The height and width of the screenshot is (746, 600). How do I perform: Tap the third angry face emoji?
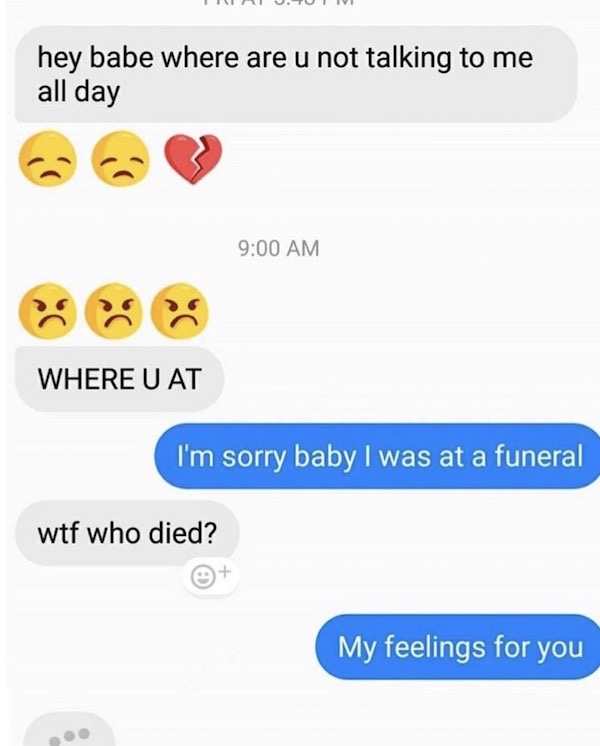click(179, 311)
